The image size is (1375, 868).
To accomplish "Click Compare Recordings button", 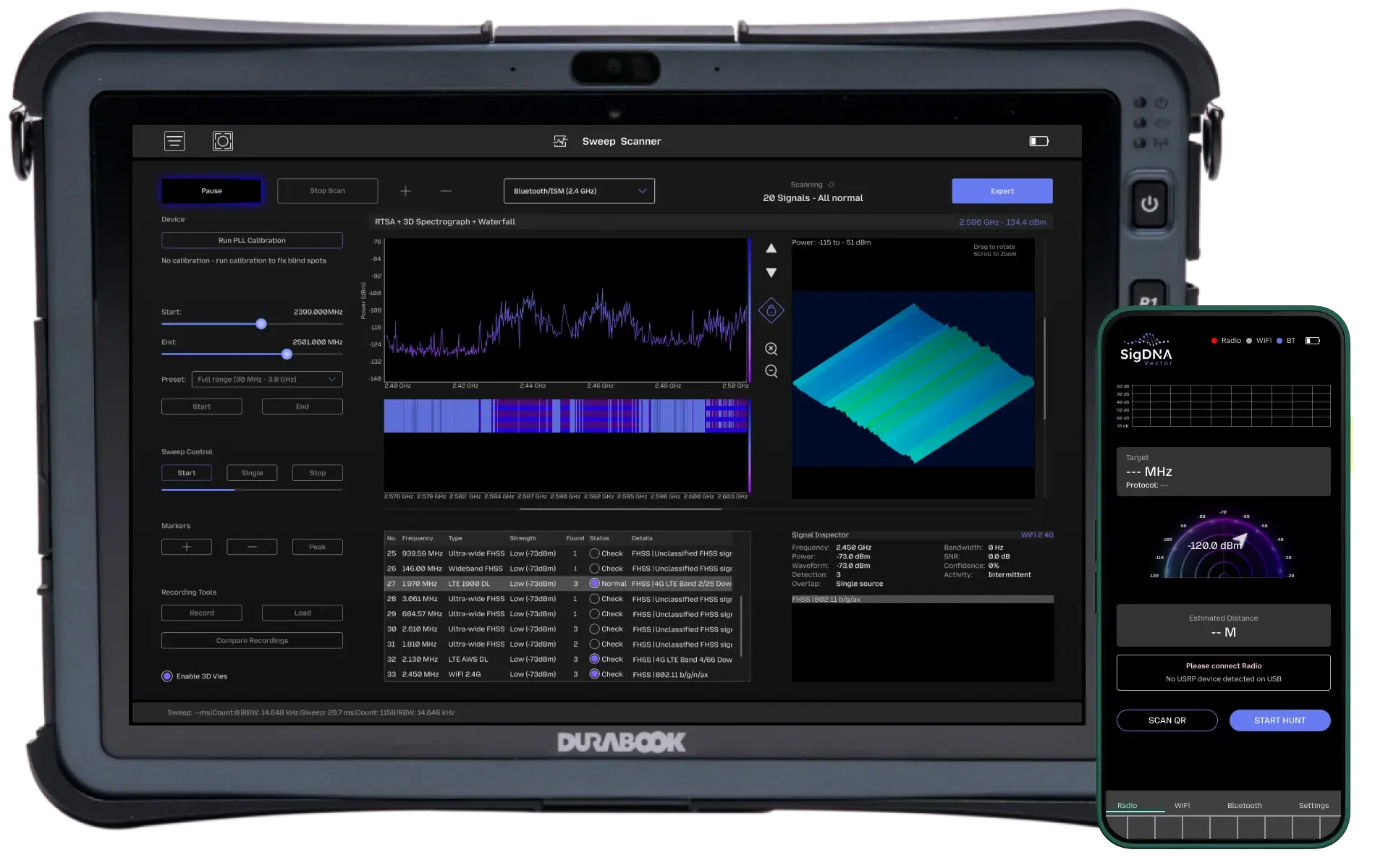I will pyautogui.click(x=252, y=641).
